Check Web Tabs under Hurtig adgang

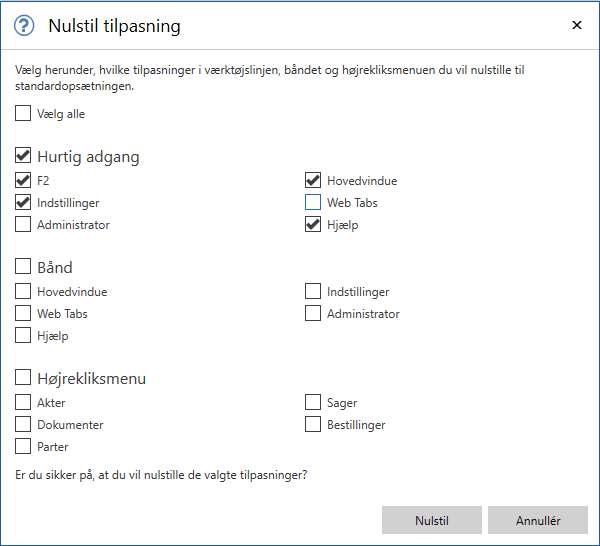point(313,203)
